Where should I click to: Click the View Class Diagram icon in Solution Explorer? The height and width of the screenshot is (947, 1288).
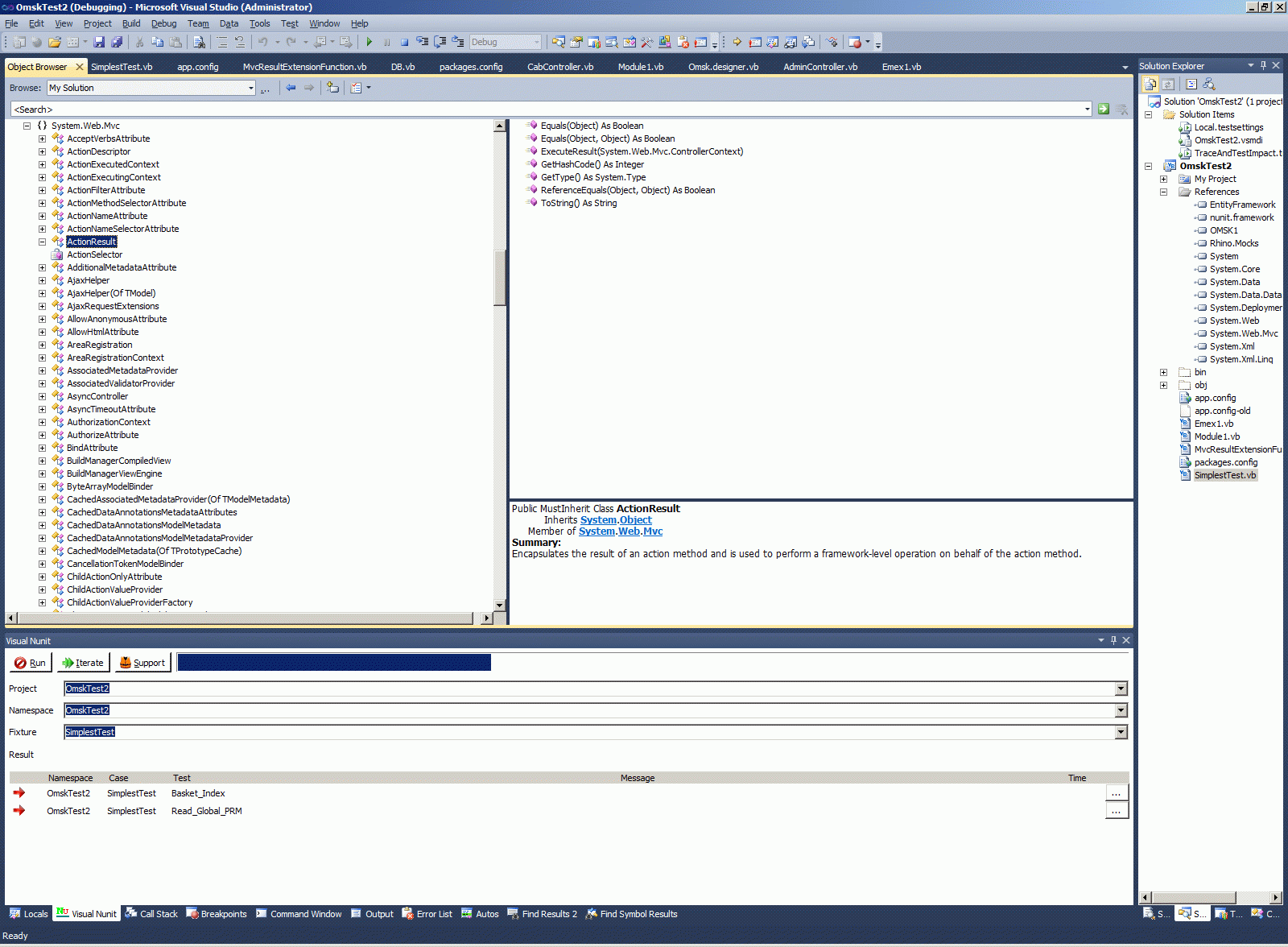1209,84
